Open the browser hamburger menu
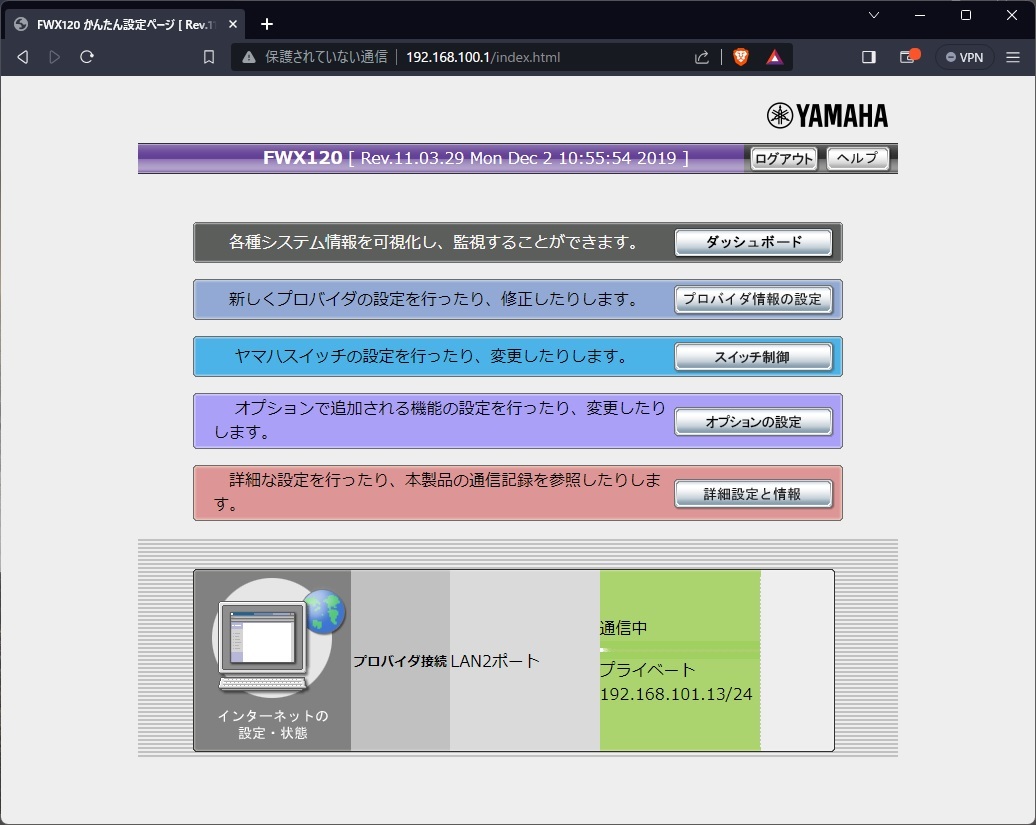Screen dimensions: 1036x825 click(x=1013, y=57)
